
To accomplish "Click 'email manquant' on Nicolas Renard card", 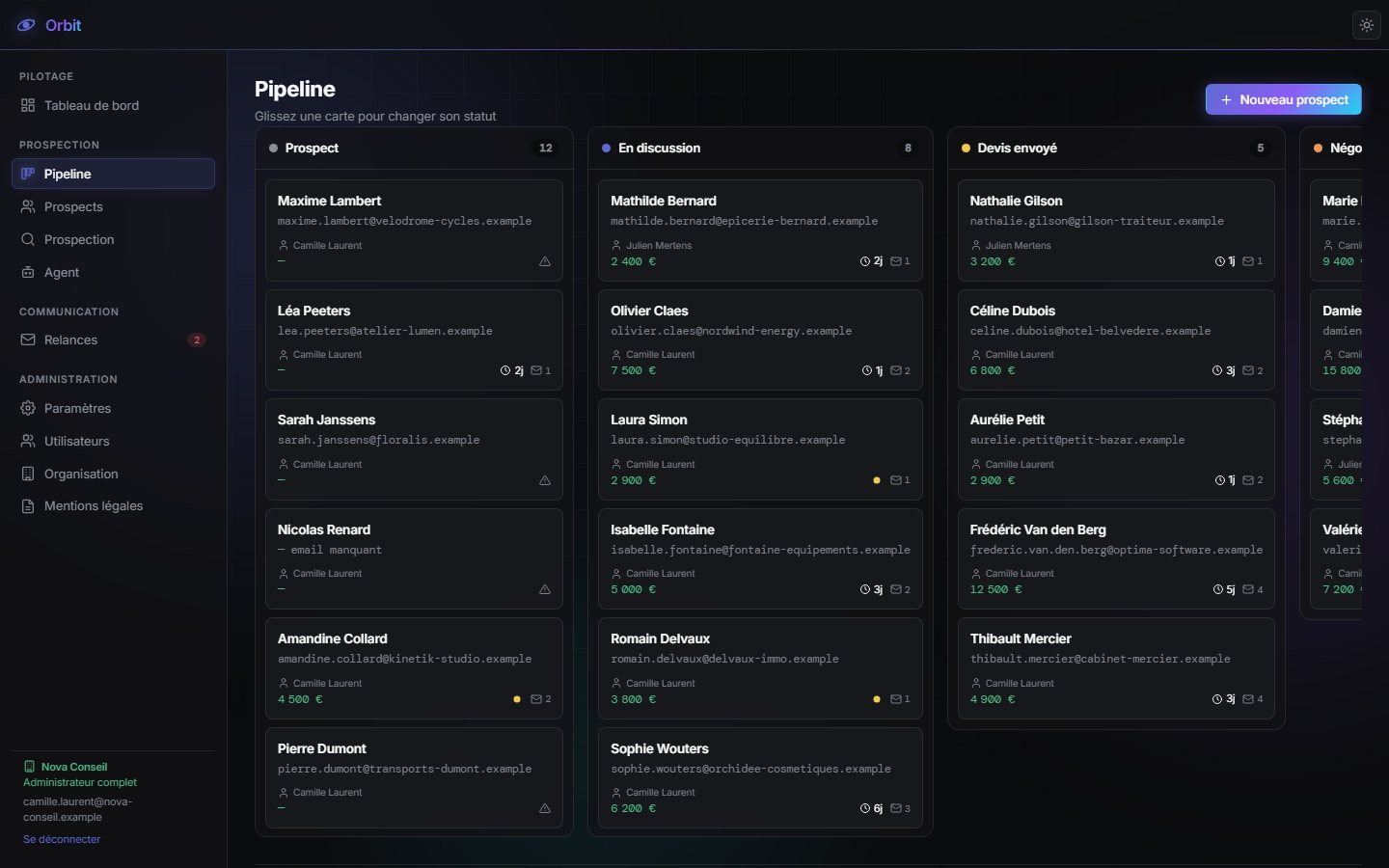I will [330, 550].
